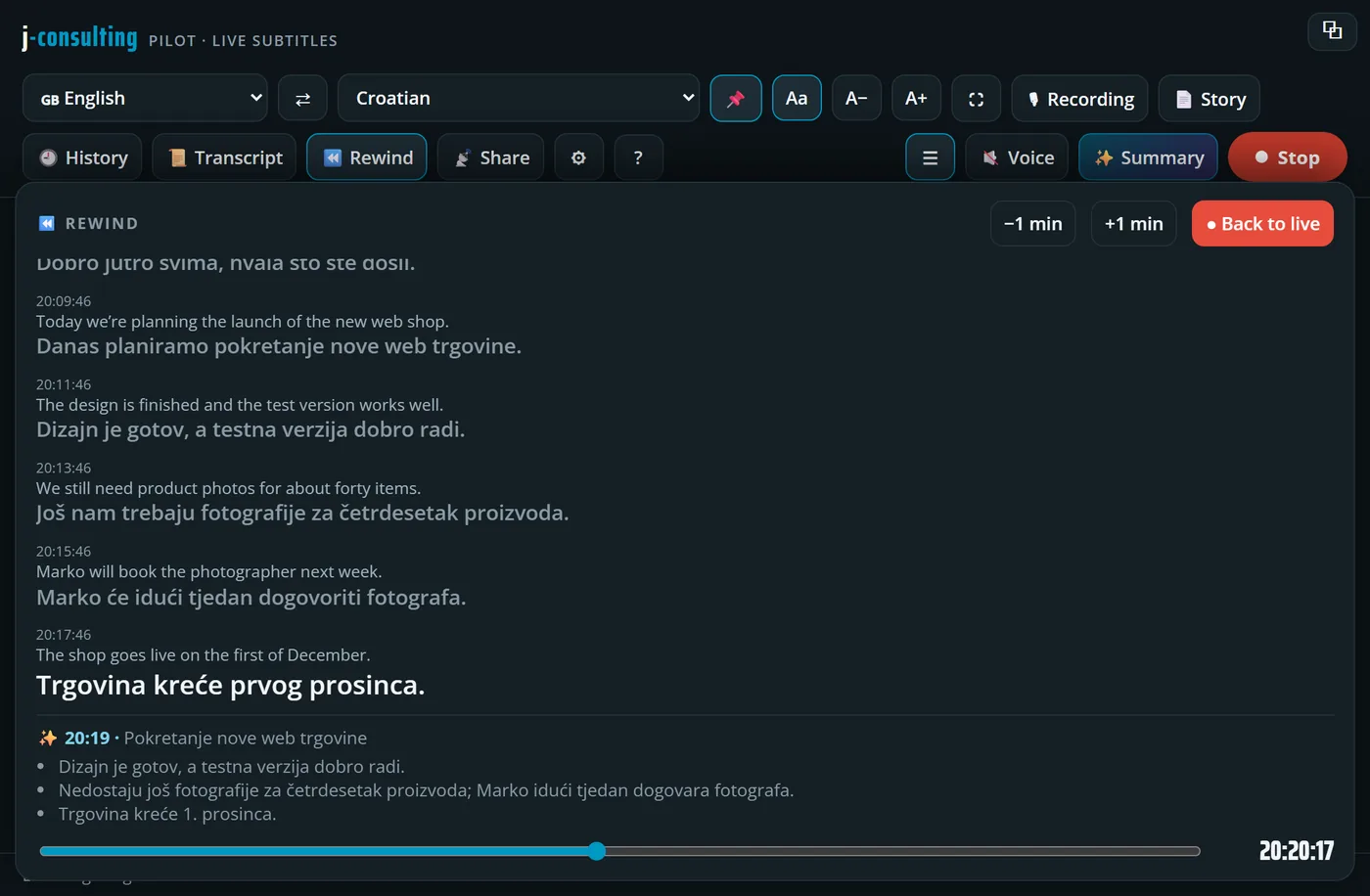Toggle the Aa text style button
The height and width of the screenshot is (896, 1370).
797,98
